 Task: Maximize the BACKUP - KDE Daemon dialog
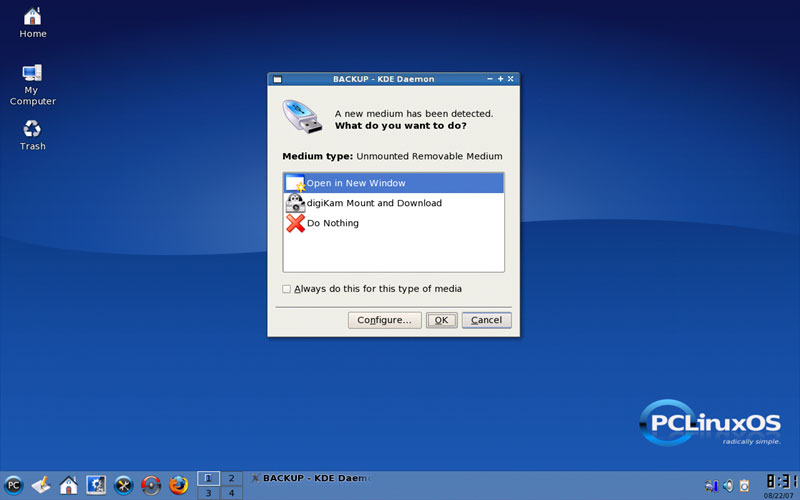pyautogui.click(x=500, y=79)
